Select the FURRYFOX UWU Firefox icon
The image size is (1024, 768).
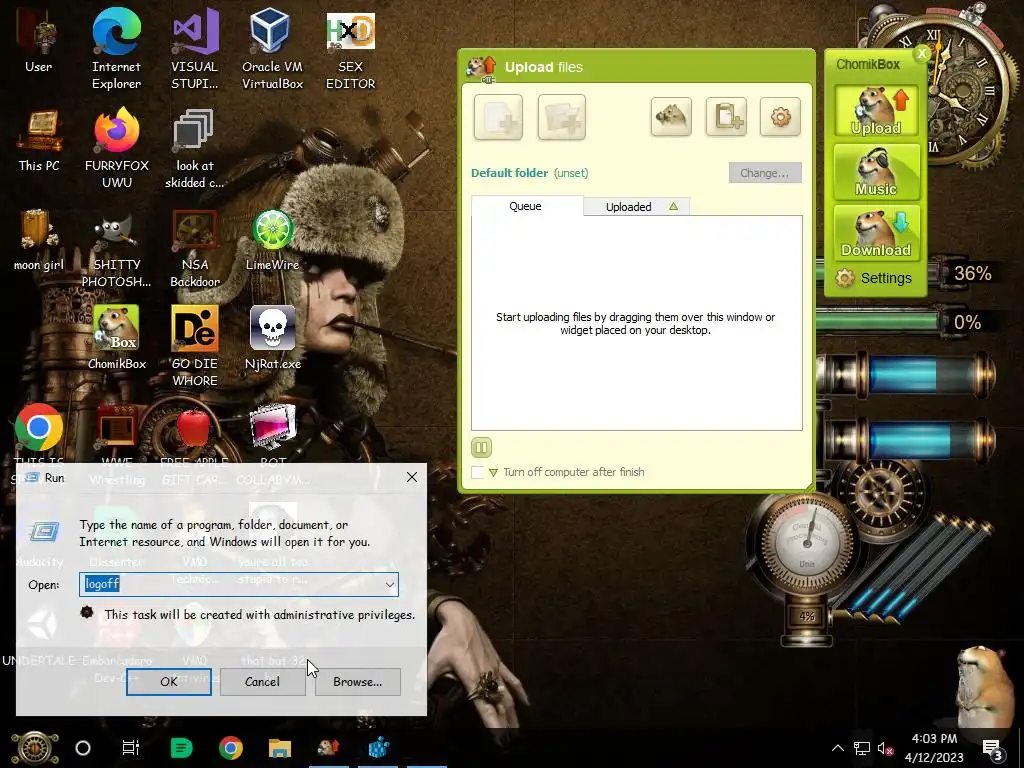pos(116,148)
